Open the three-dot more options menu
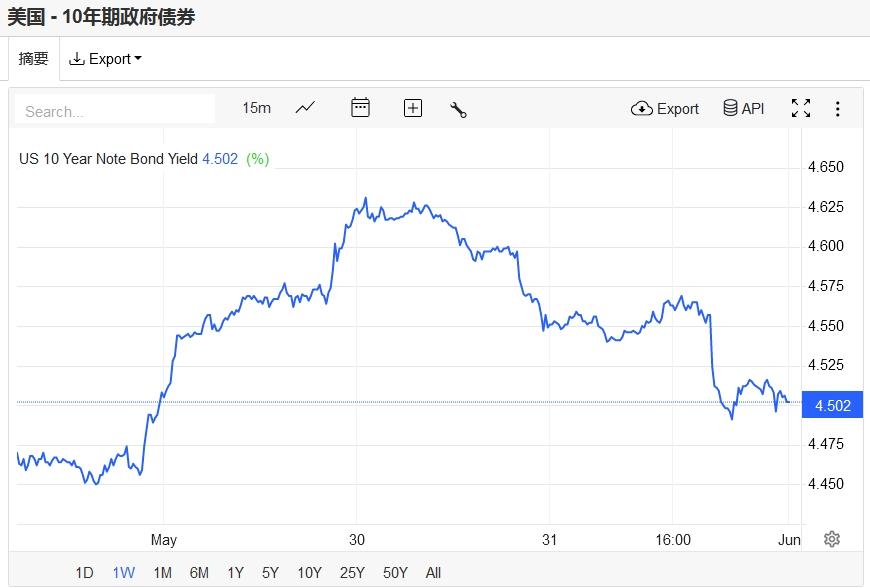The width and height of the screenshot is (870, 588). 838,108
